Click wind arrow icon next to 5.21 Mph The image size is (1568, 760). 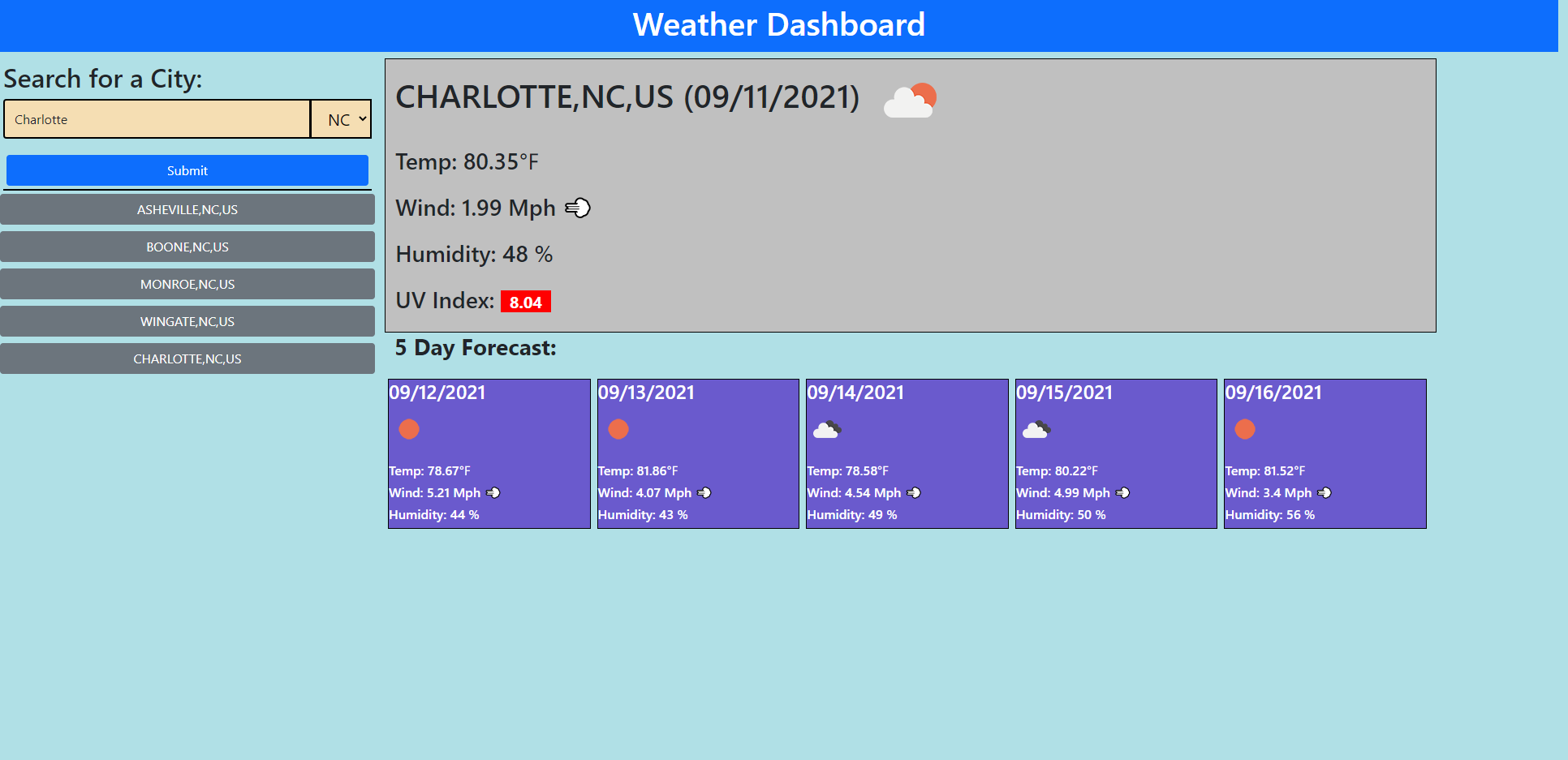[493, 493]
